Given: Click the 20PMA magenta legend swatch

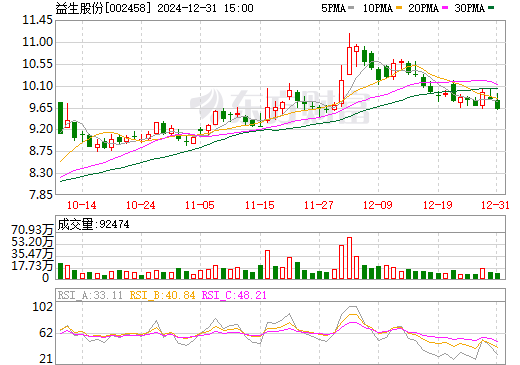Looking at the screenshot, I should tap(445, 8).
